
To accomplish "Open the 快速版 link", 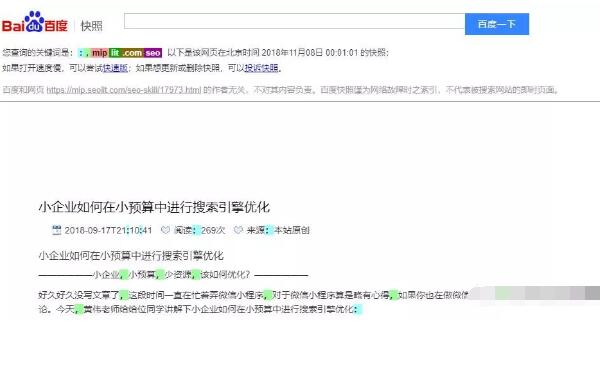I will (115, 68).
